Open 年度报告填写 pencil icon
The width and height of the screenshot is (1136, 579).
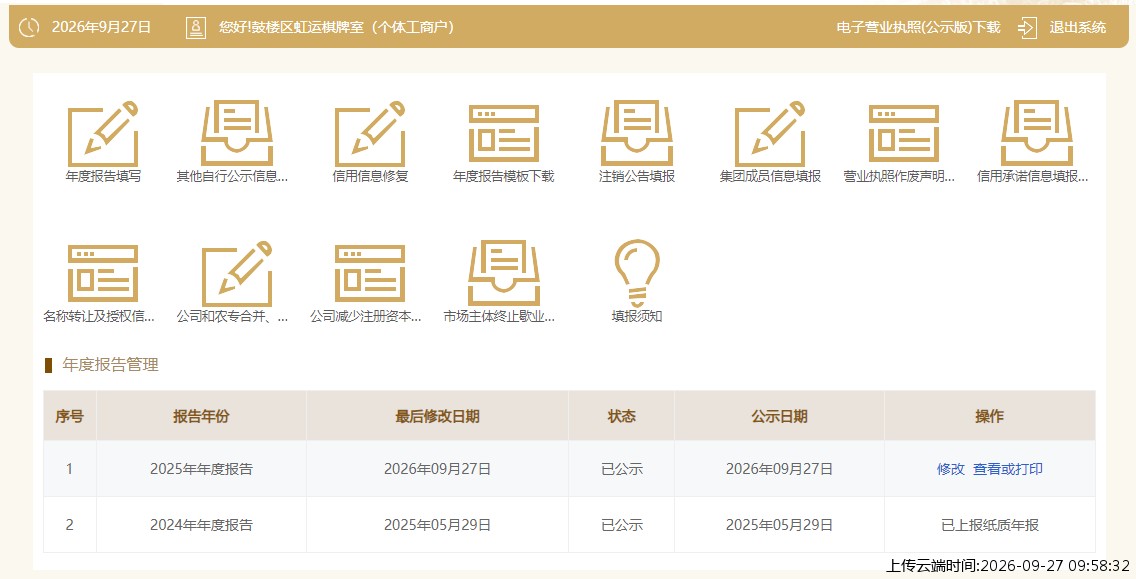pyautogui.click(x=103, y=133)
